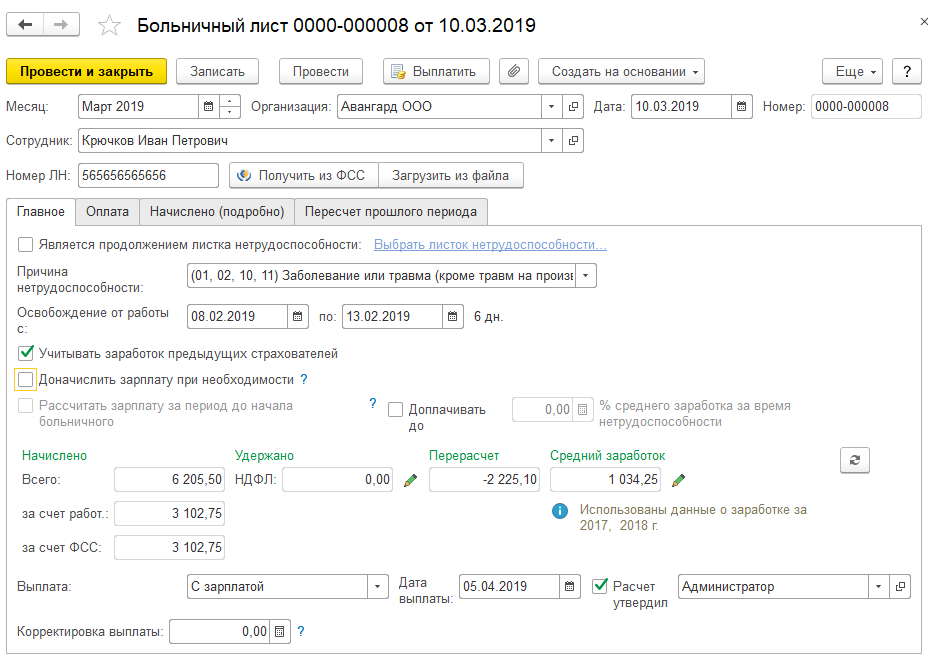
Task: Enable Доначислить зарплату при необходимости checkbox
Action: (x=26, y=380)
